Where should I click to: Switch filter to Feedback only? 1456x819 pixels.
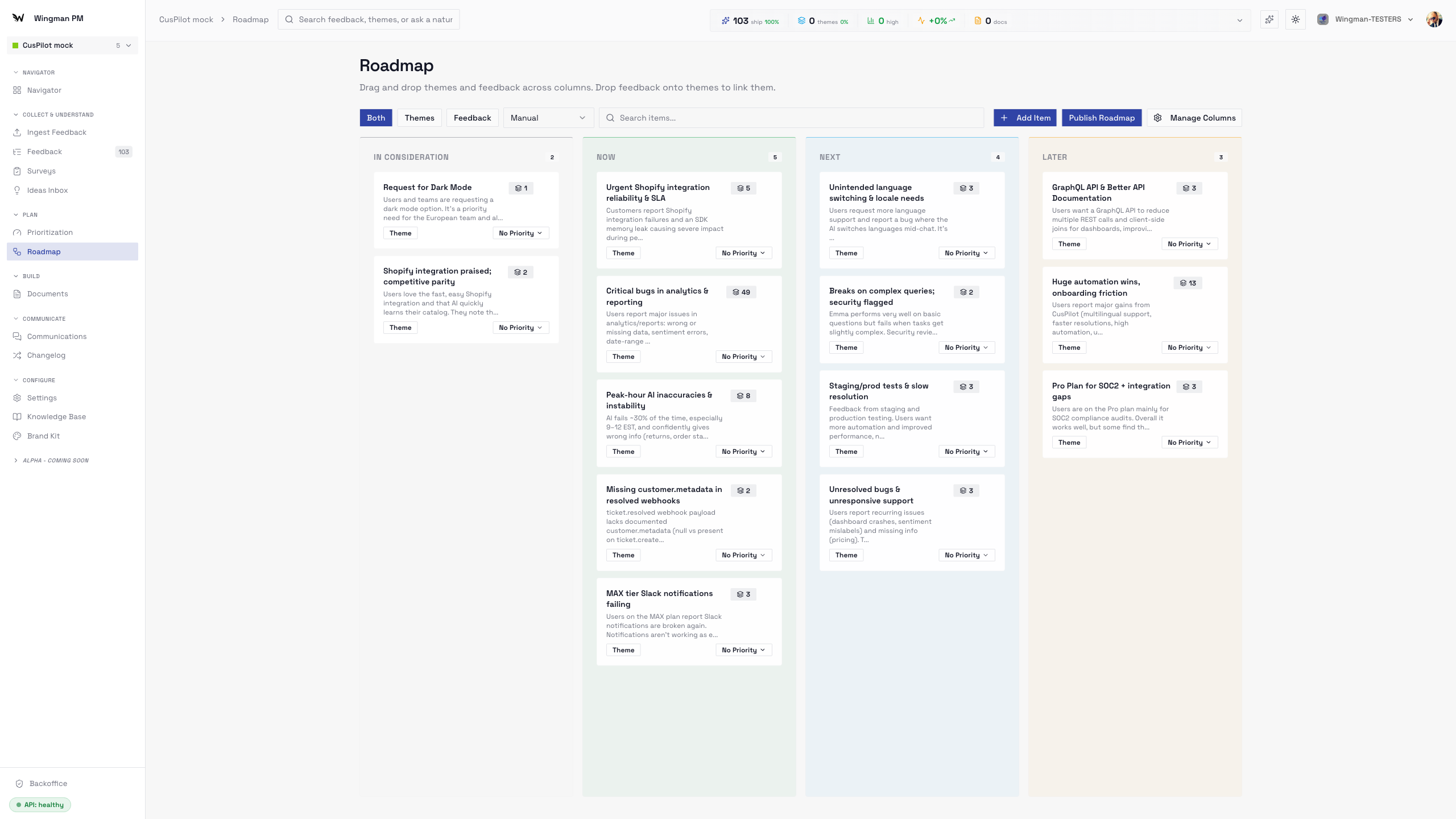point(472,118)
